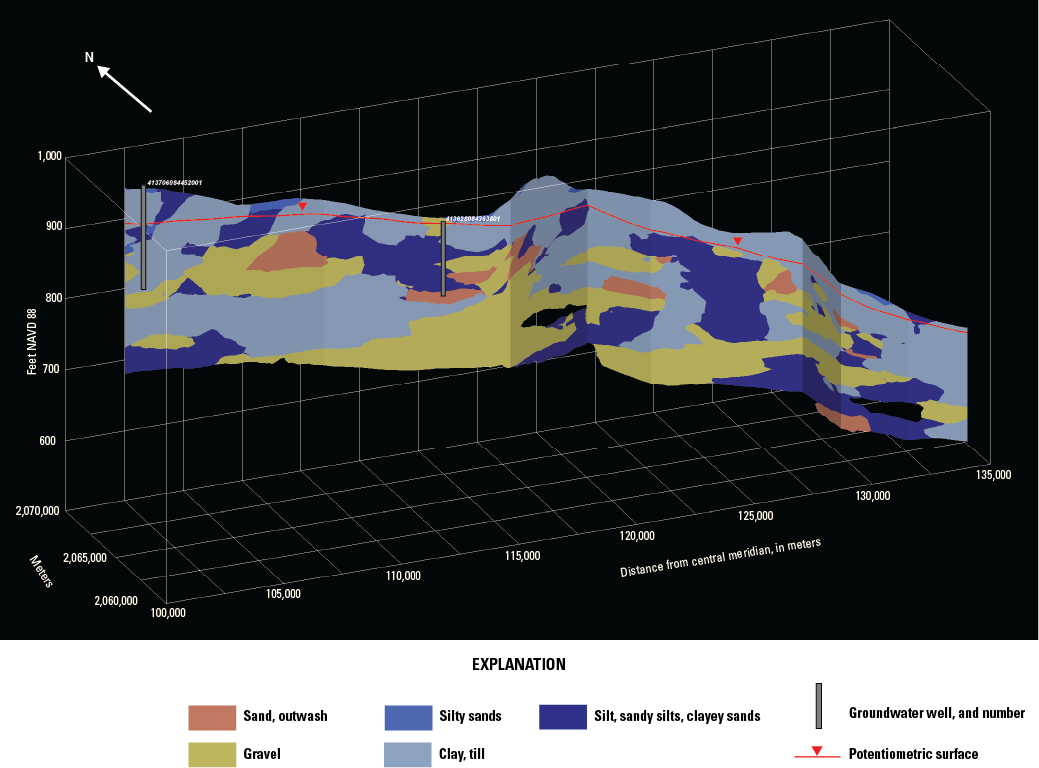
Task: Click the left red potentiometric triangle marker
Action: coord(303,206)
